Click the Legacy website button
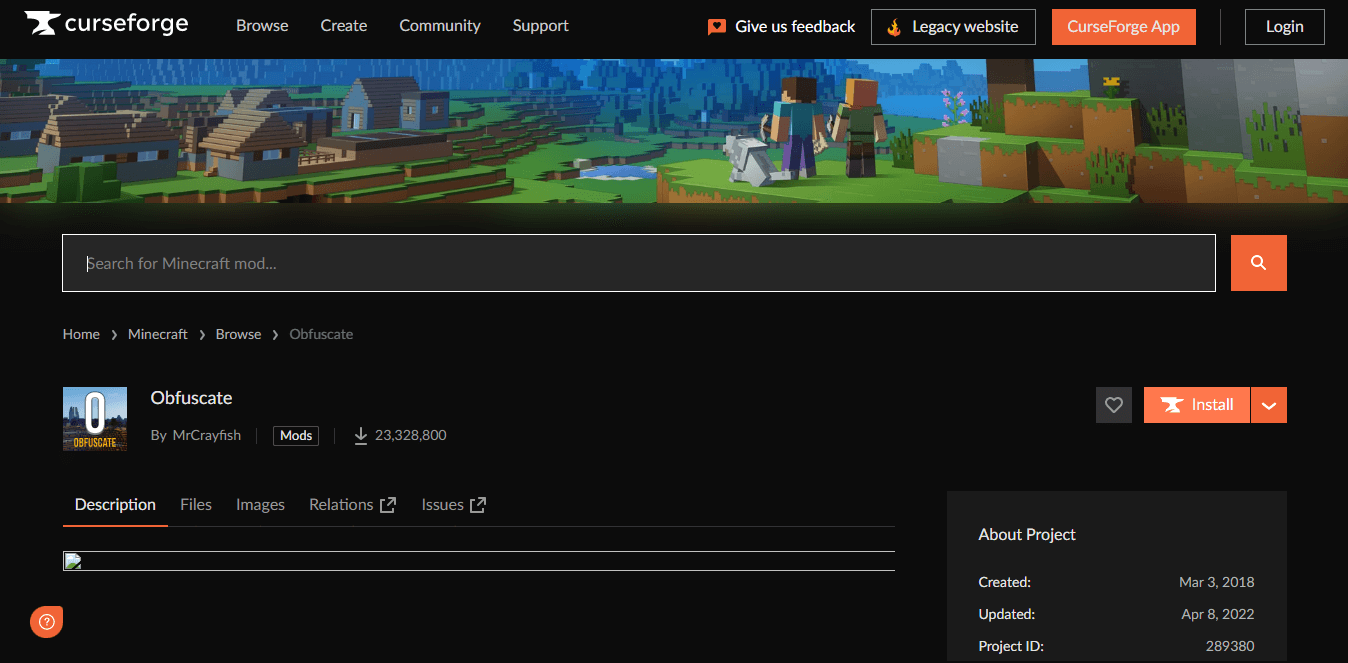 (x=953, y=27)
